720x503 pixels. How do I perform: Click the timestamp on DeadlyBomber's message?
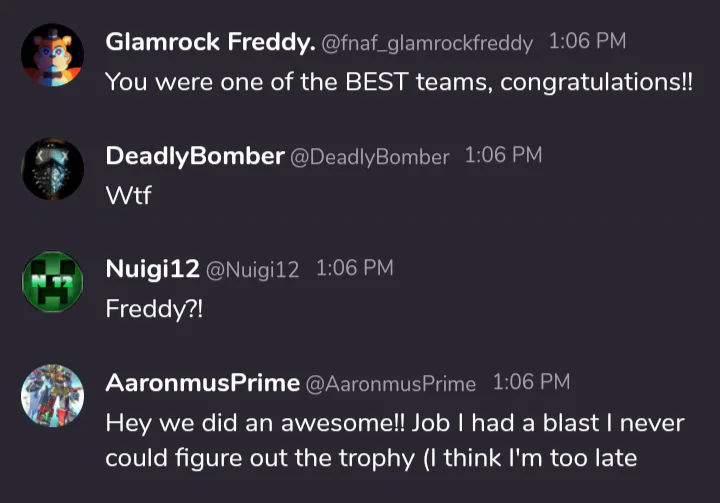504,155
